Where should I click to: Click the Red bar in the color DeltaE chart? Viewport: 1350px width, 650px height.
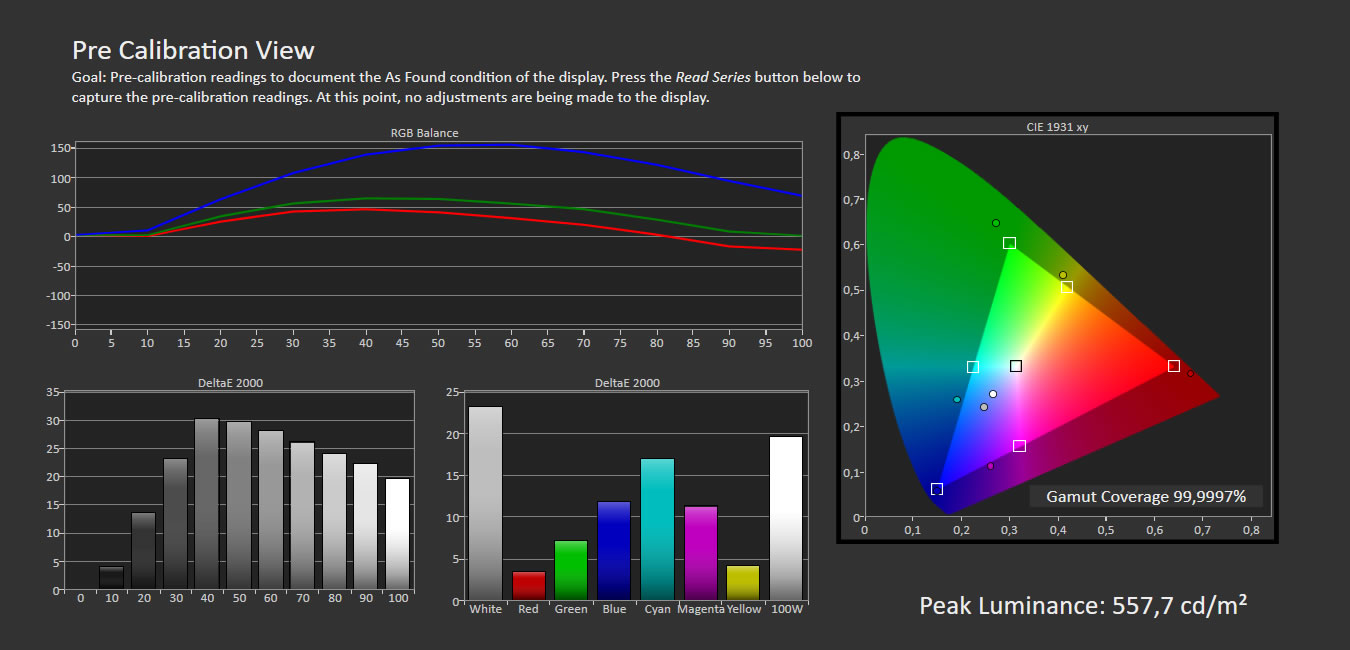pos(529,586)
